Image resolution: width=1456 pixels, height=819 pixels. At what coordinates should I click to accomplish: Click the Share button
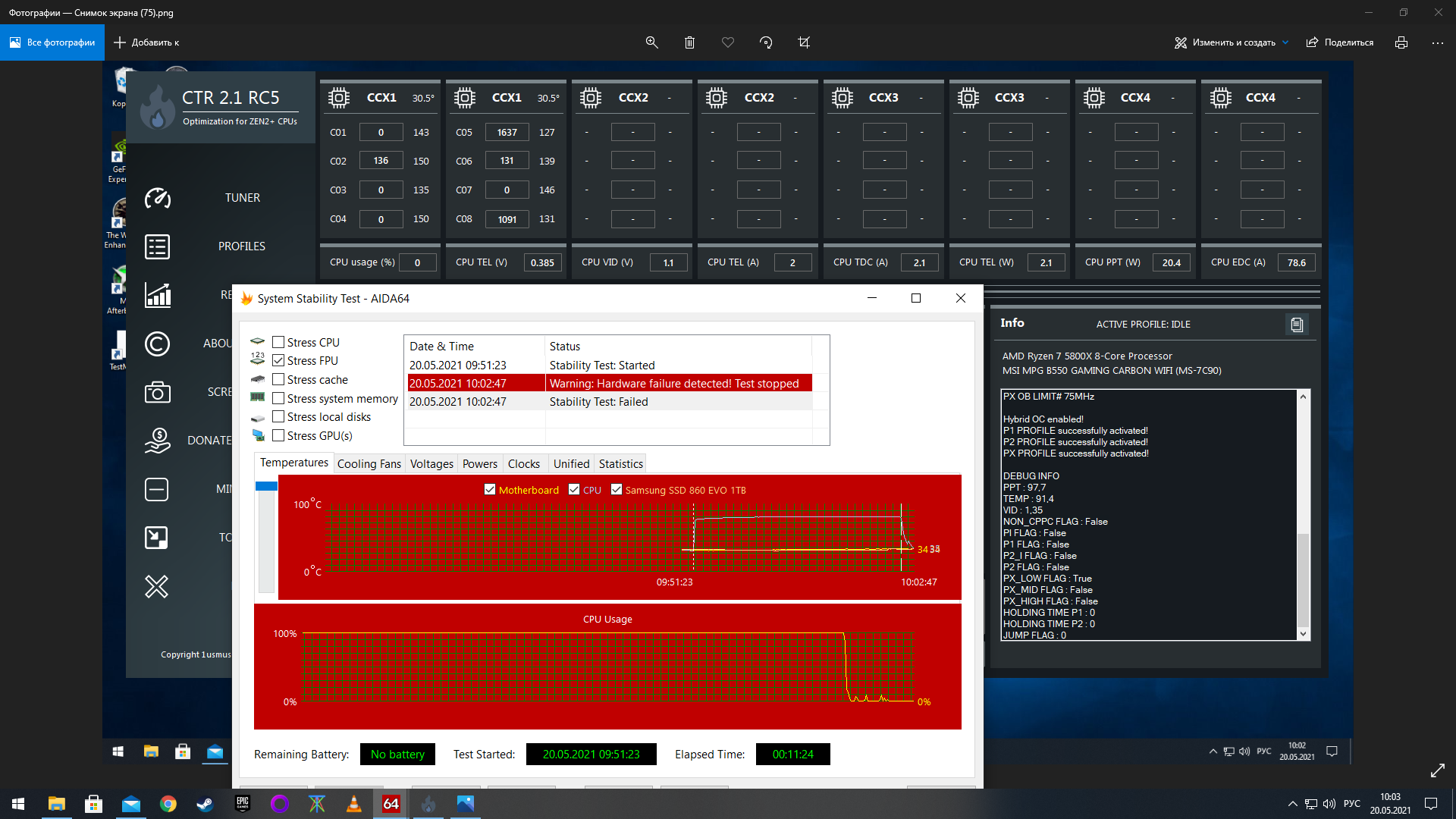pos(1340,42)
